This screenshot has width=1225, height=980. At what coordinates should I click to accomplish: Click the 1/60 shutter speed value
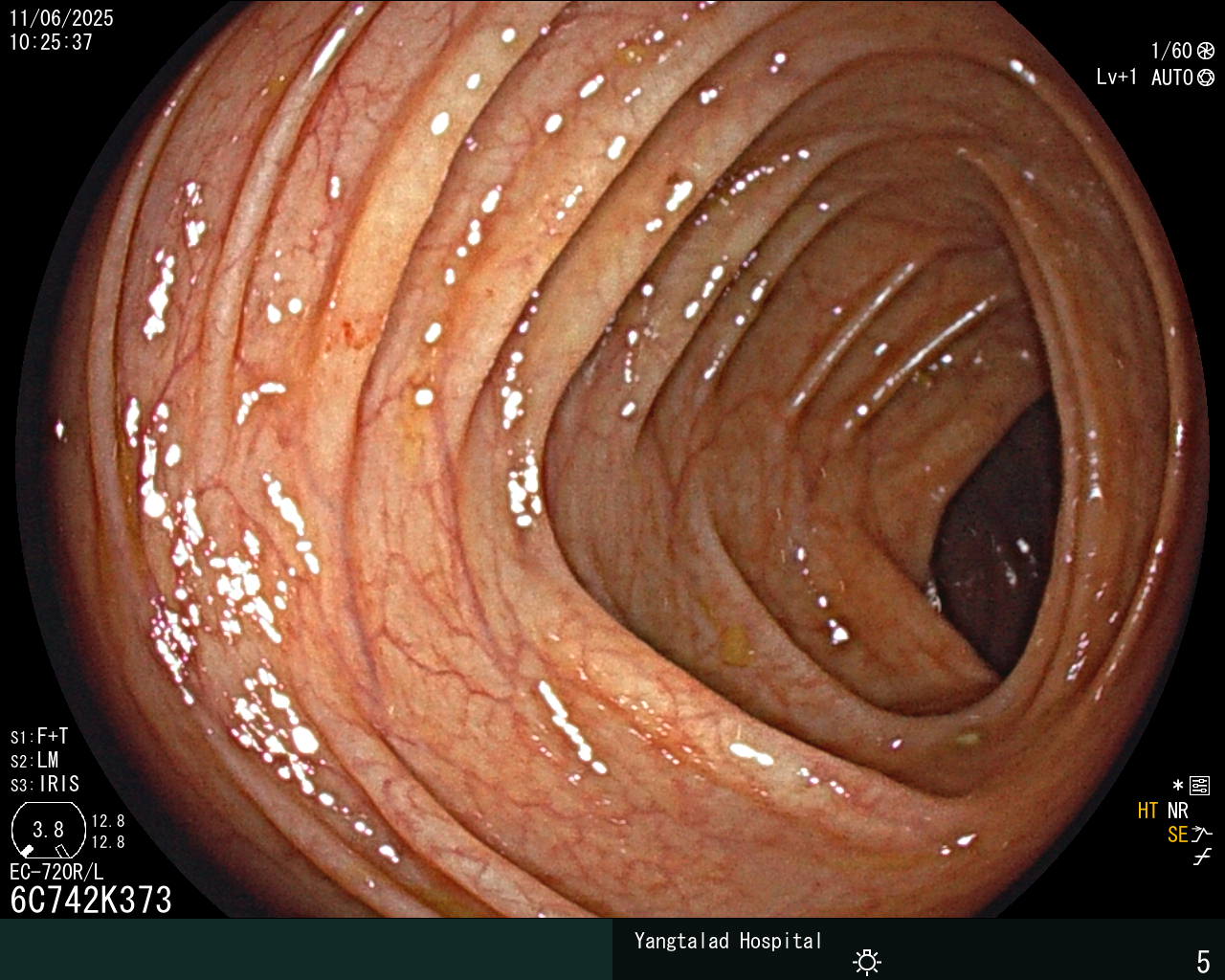pos(1171,51)
